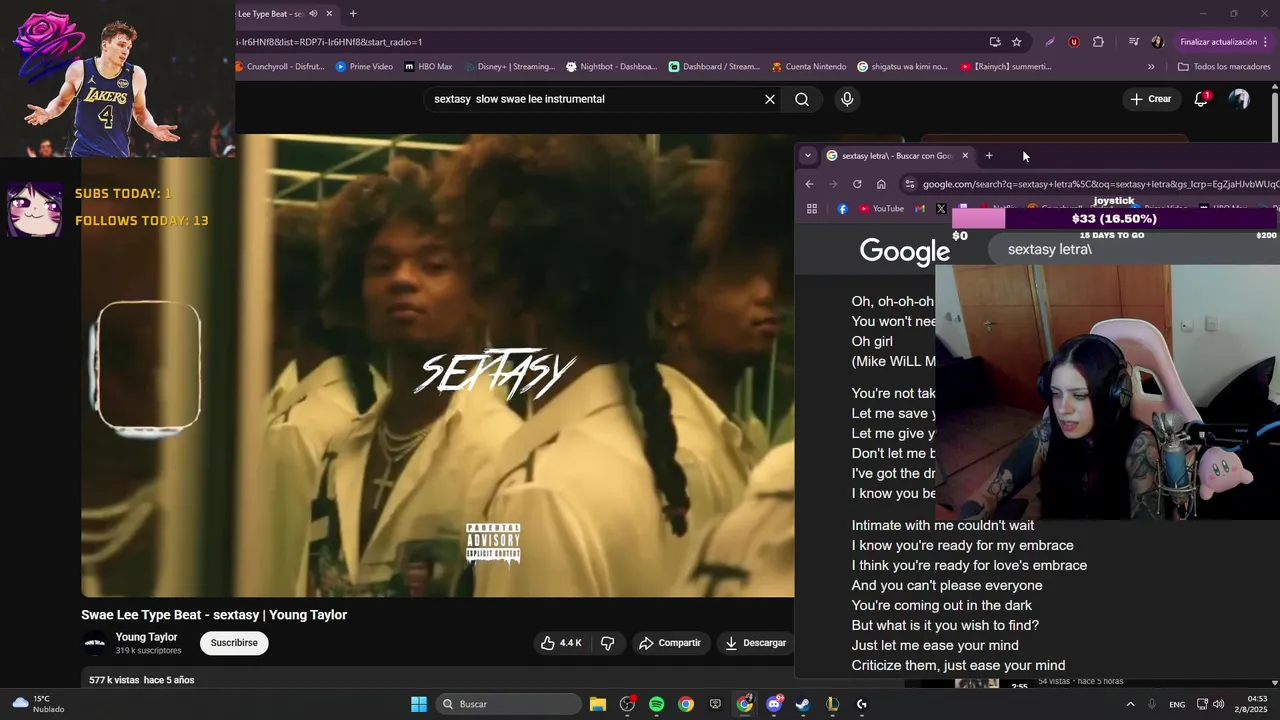Image resolution: width=1280 pixels, height=720 pixels.
Task: Click the Windows taskbar Buscar search box
Action: [x=509, y=704]
